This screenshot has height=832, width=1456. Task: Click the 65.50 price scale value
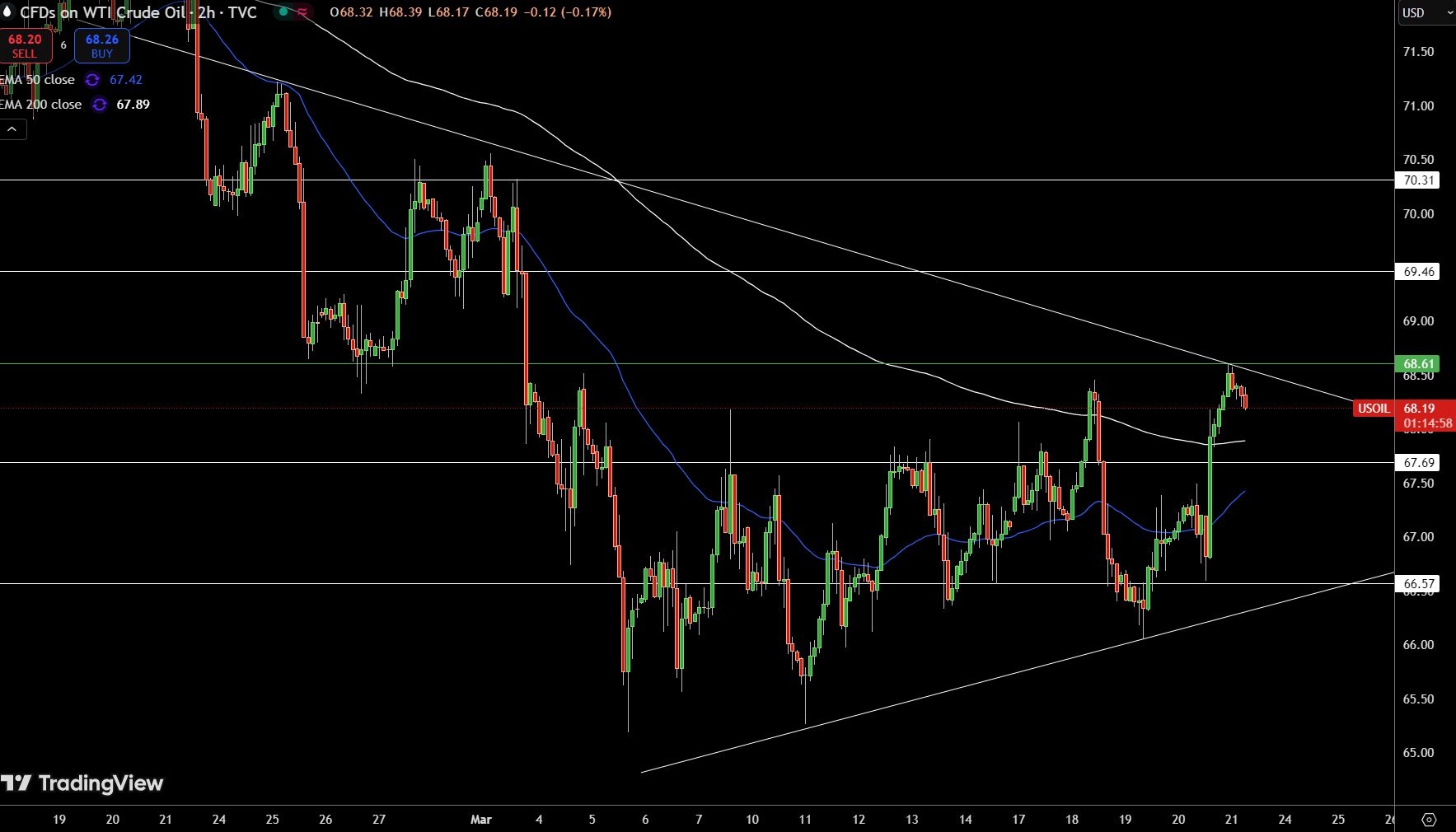tap(1418, 699)
